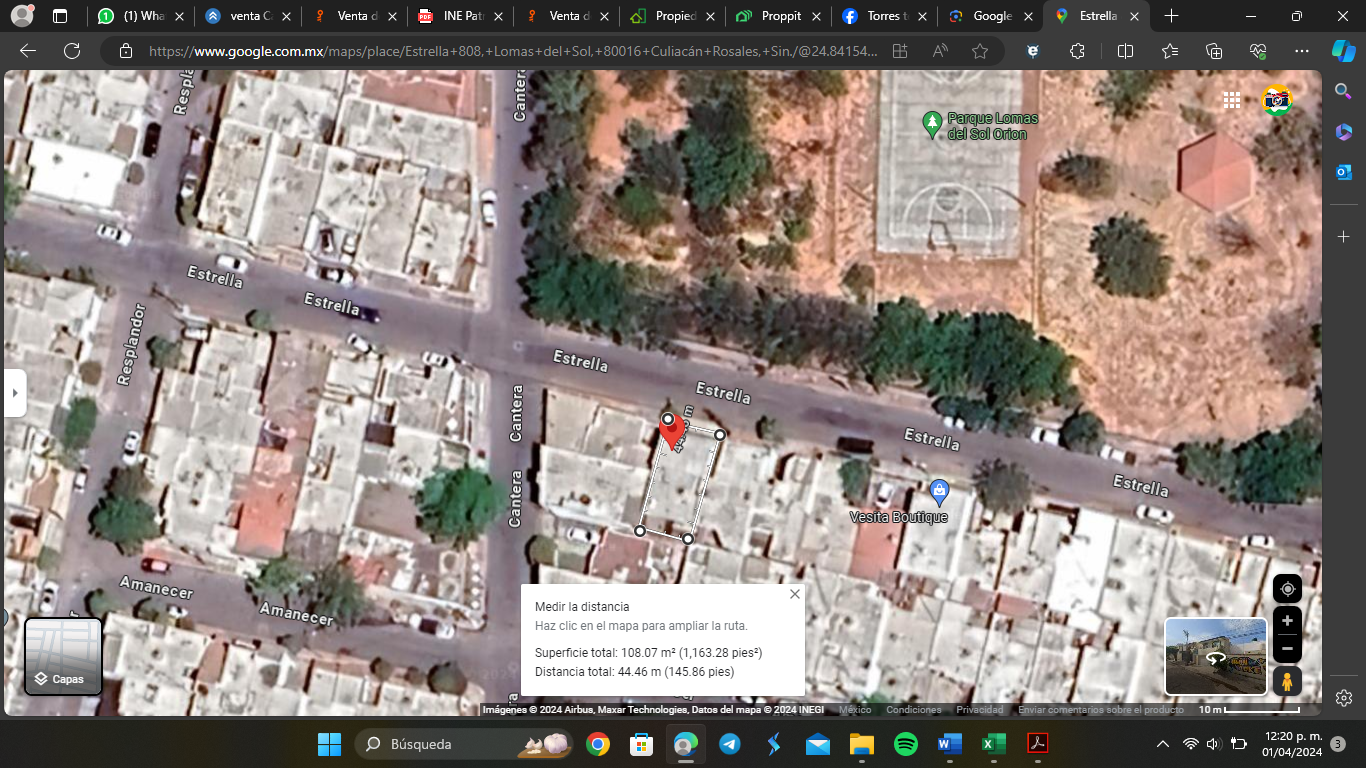This screenshot has width=1366, height=768.
Task: Open the Google apps grid
Action: [x=1231, y=100]
